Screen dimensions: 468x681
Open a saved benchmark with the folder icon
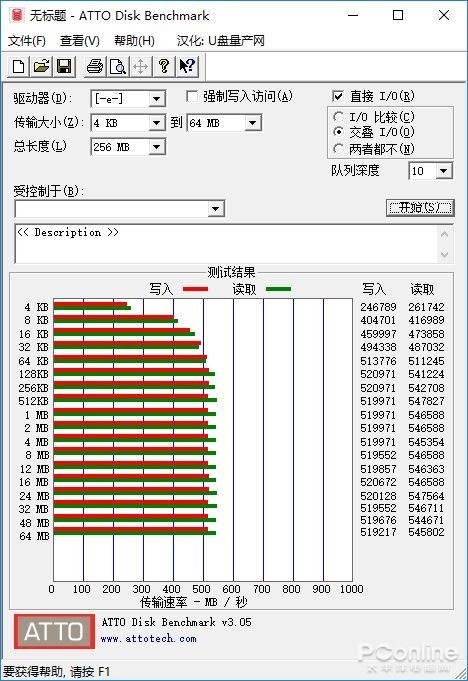pos(41,66)
